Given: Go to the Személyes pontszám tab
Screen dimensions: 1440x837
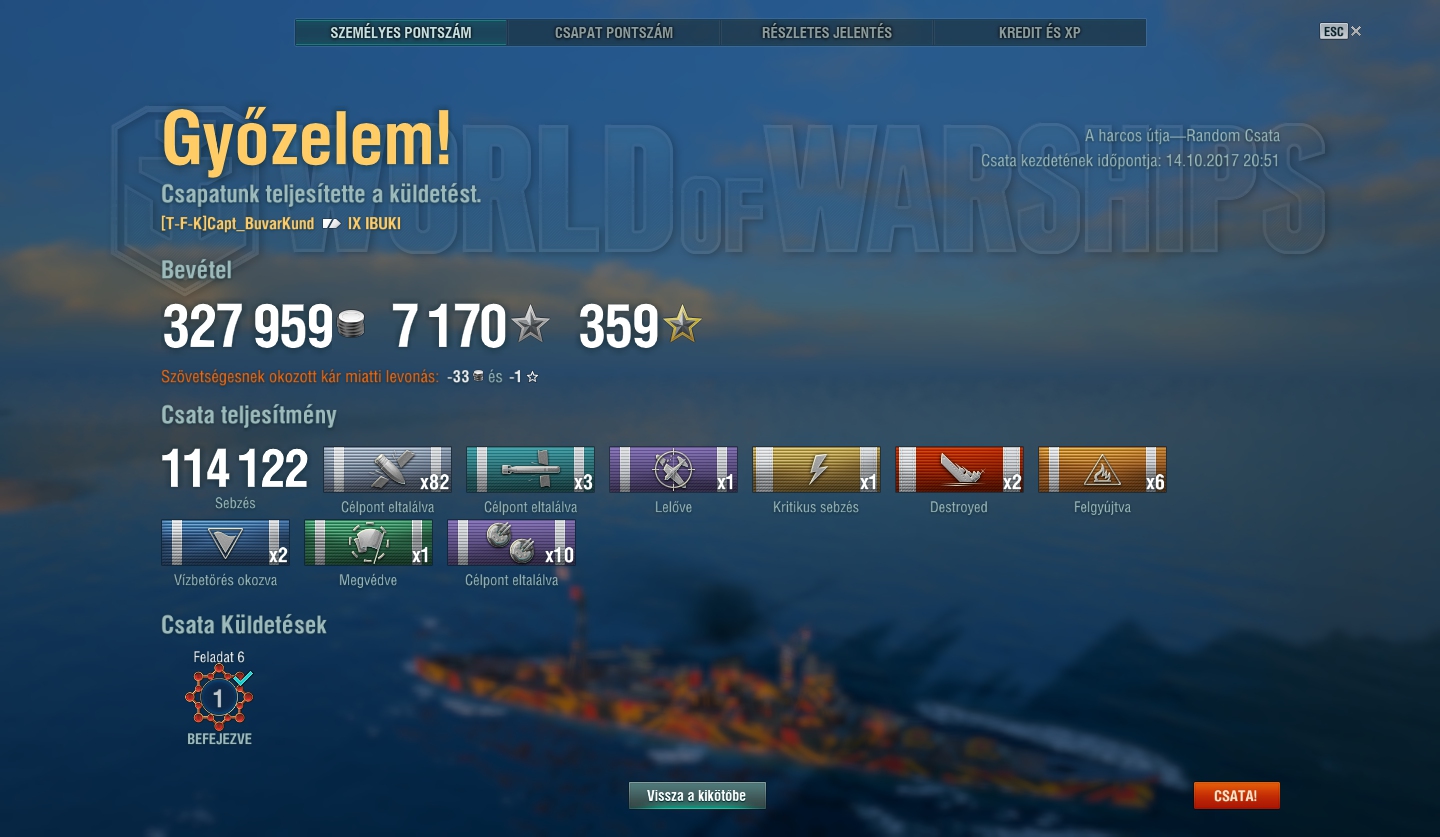Looking at the screenshot, I should (401, 33).
